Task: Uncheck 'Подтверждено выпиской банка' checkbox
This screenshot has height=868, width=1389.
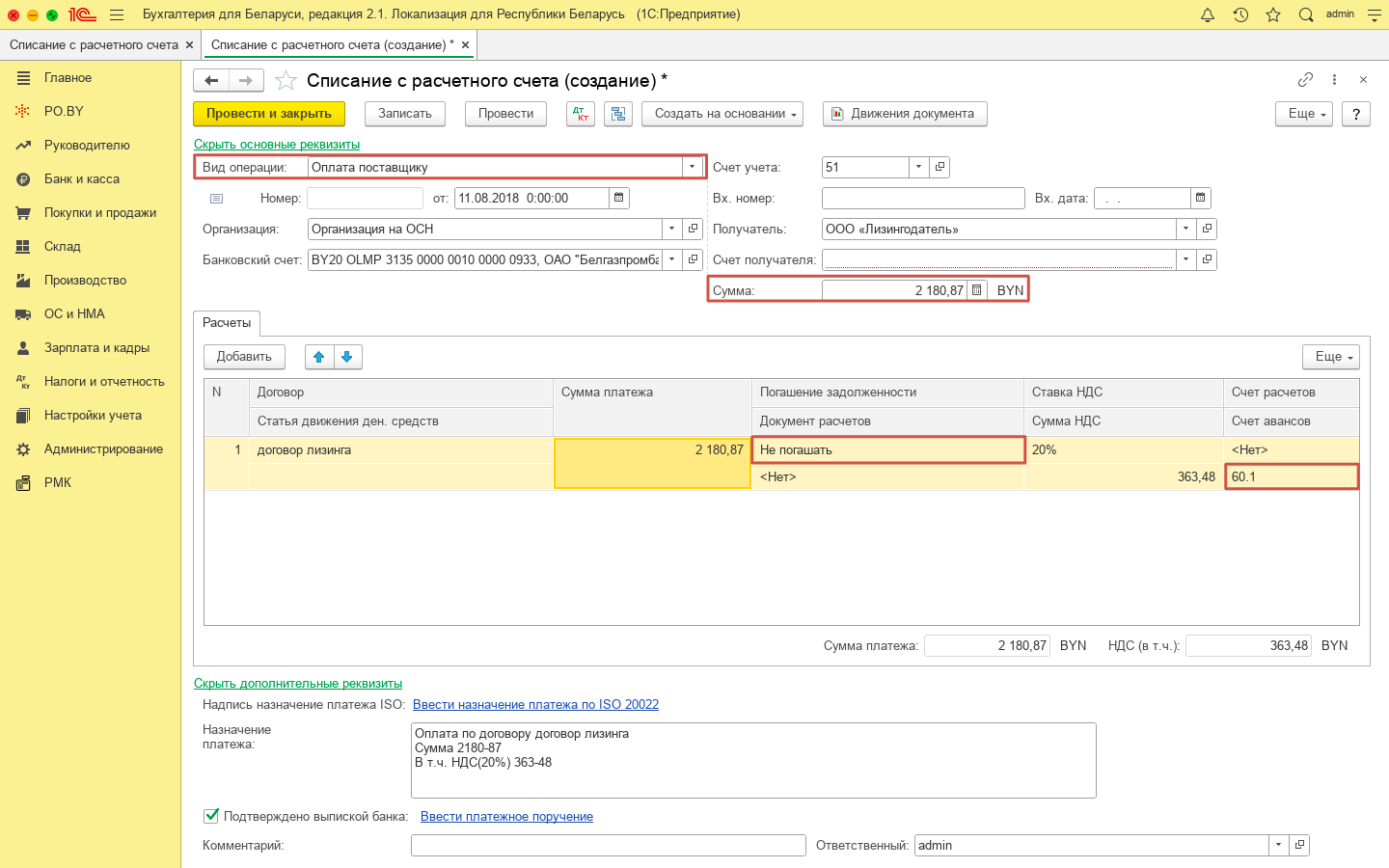Action: [211, 816]
